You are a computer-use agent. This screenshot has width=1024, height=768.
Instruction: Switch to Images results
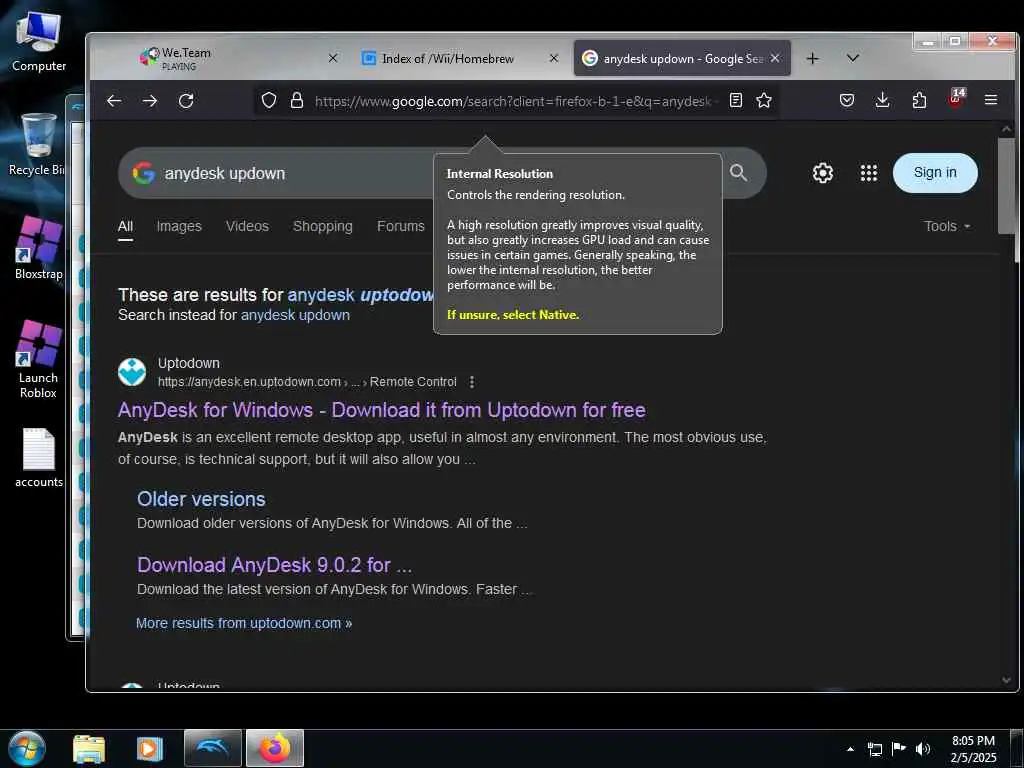[x=179, y=226]
